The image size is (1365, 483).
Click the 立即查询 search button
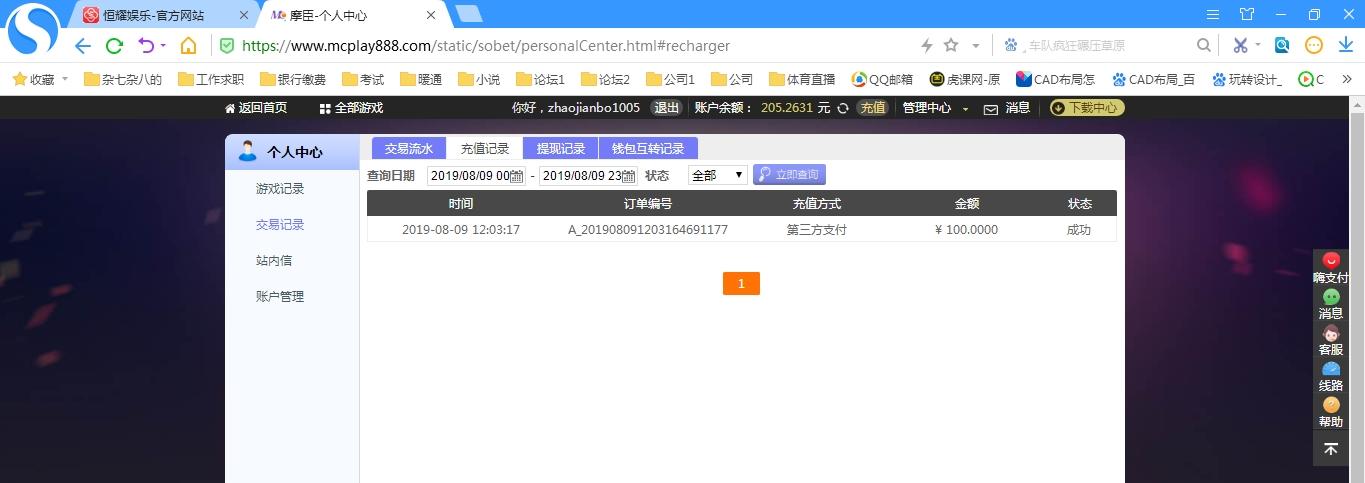pyautogui.click(x=789, y=175)
